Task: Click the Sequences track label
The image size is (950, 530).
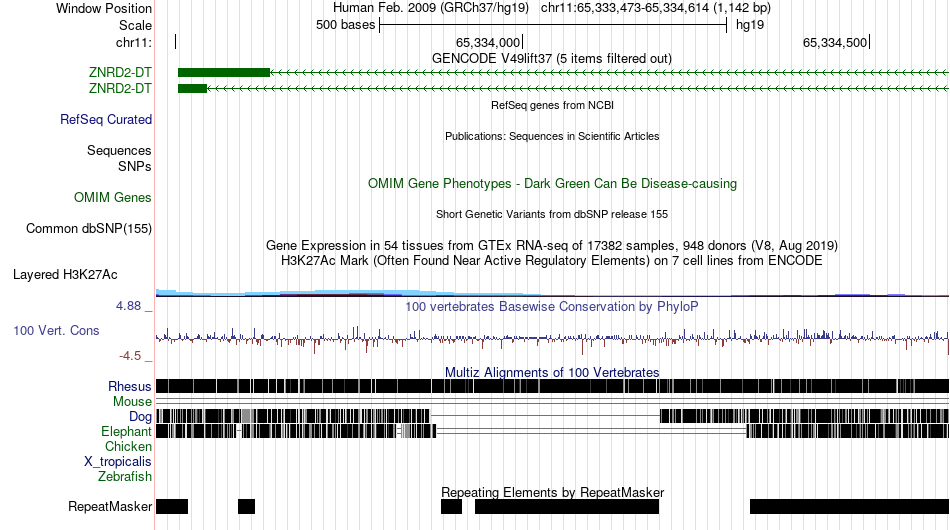Action: (x=119, y=150)
